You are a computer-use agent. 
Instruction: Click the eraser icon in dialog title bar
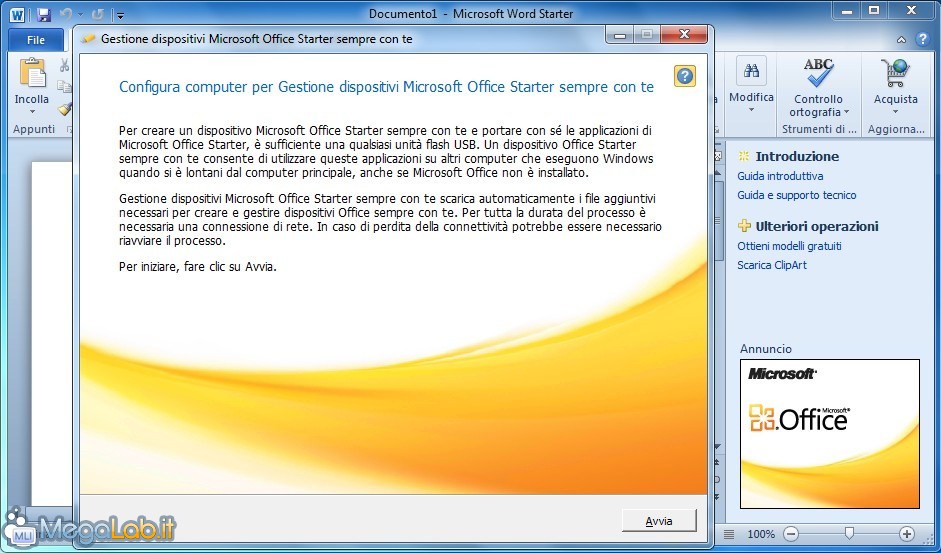coord(89,39)
